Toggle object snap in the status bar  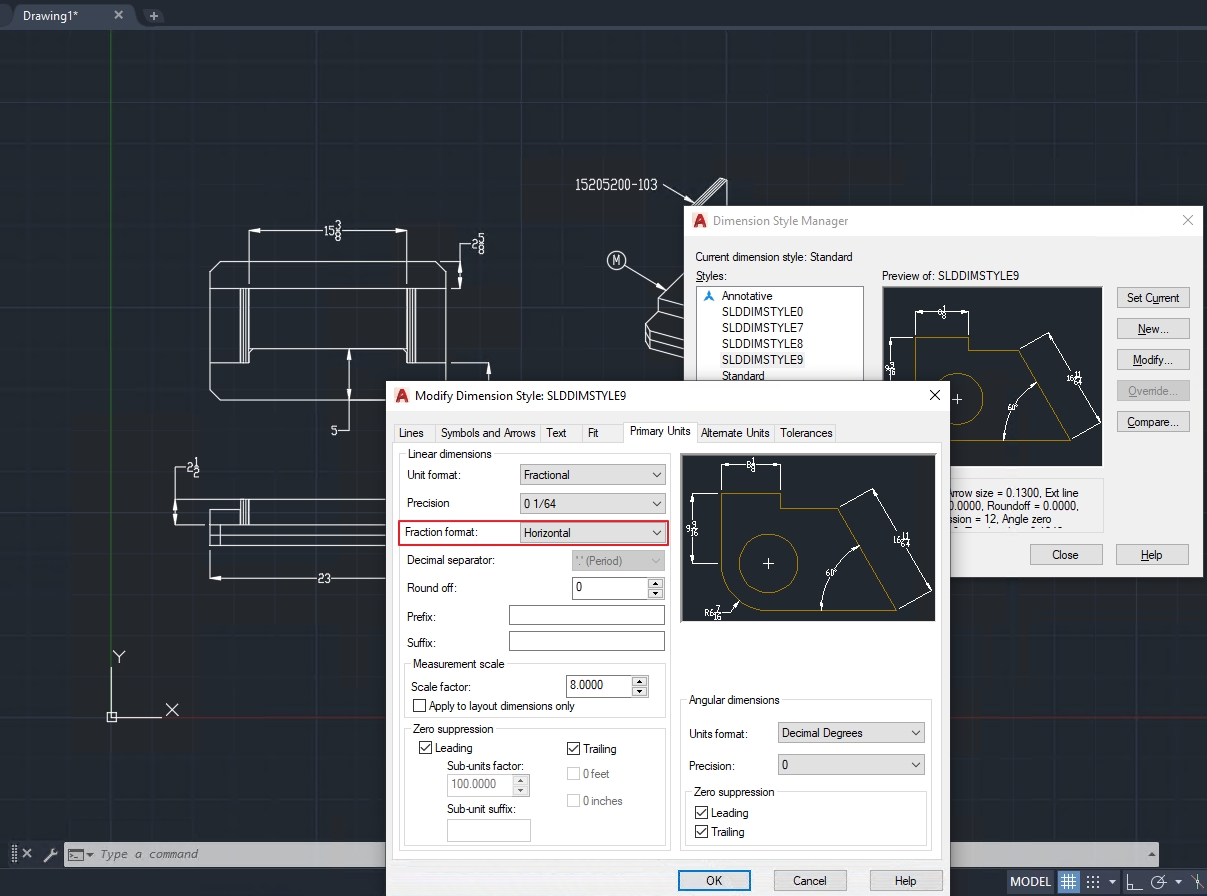click(1197, 882)
